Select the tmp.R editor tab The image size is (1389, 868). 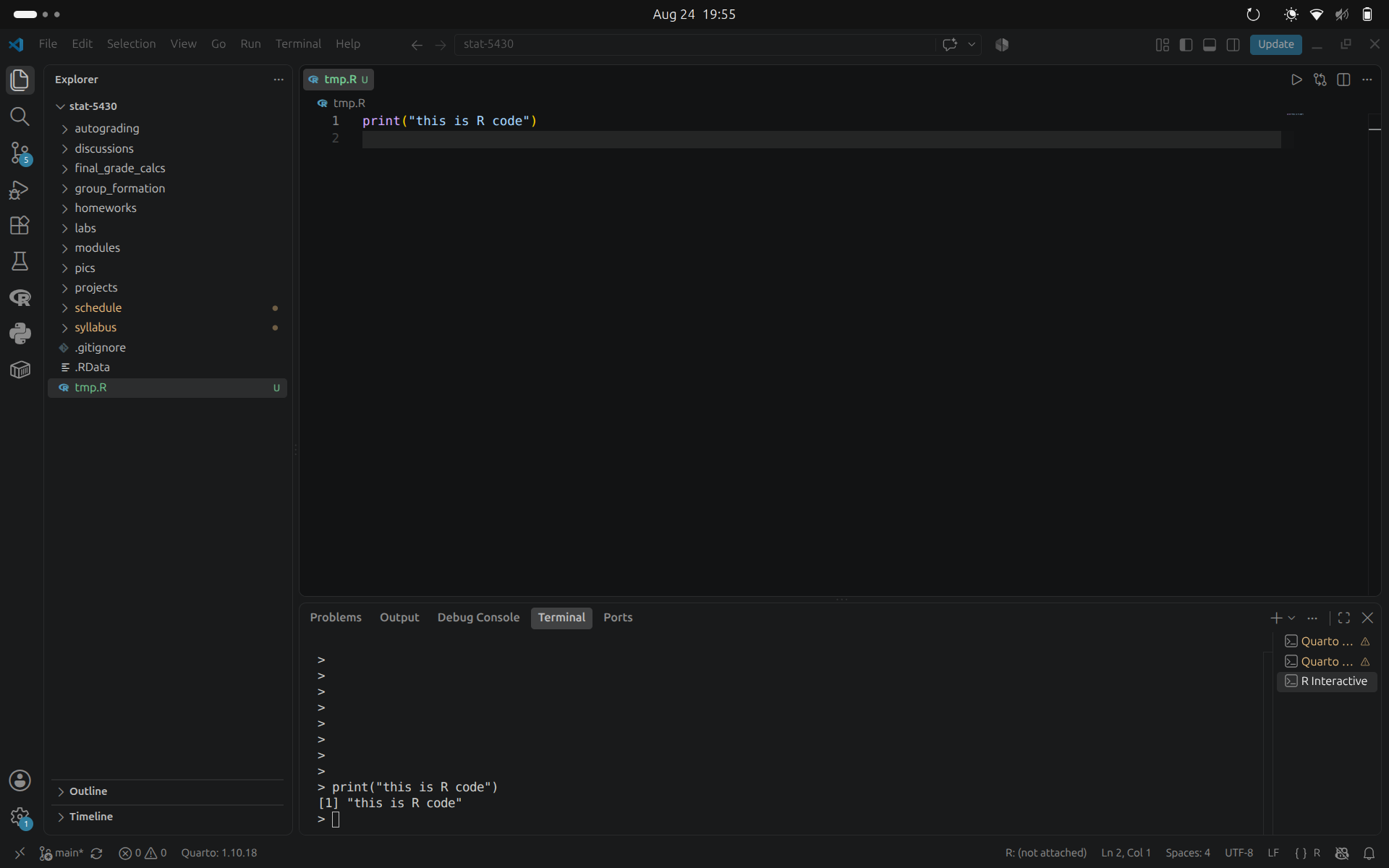click(338, 80)
